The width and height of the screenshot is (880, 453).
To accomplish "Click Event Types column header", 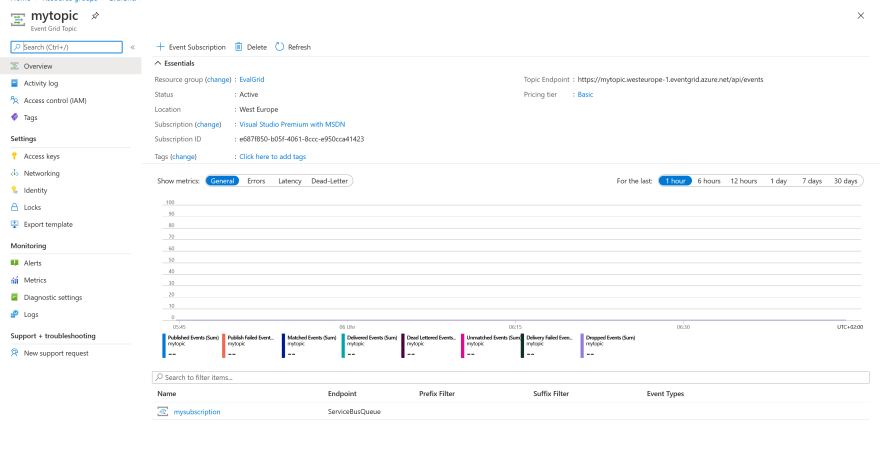I will click(x=665, y=393).
